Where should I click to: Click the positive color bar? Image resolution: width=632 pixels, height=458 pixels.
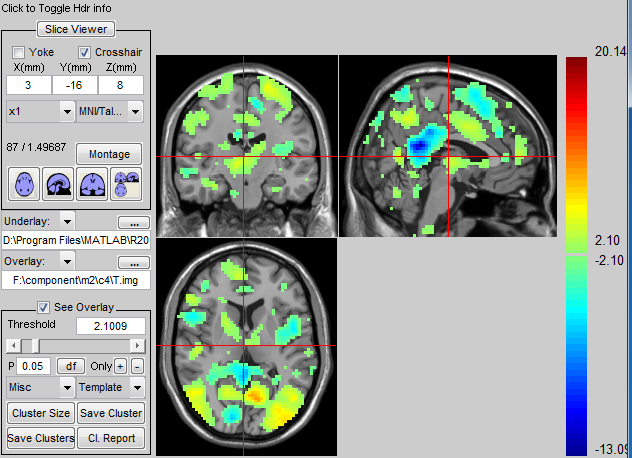(x=576, y=155)
